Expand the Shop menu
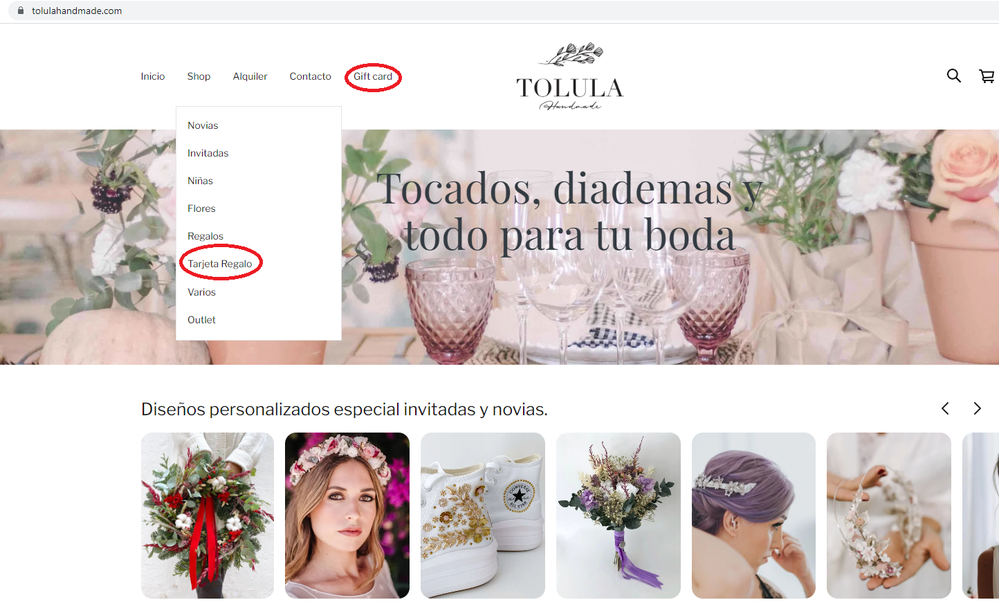The height and width of the screenshot is (614, 999). coord(199,76)
